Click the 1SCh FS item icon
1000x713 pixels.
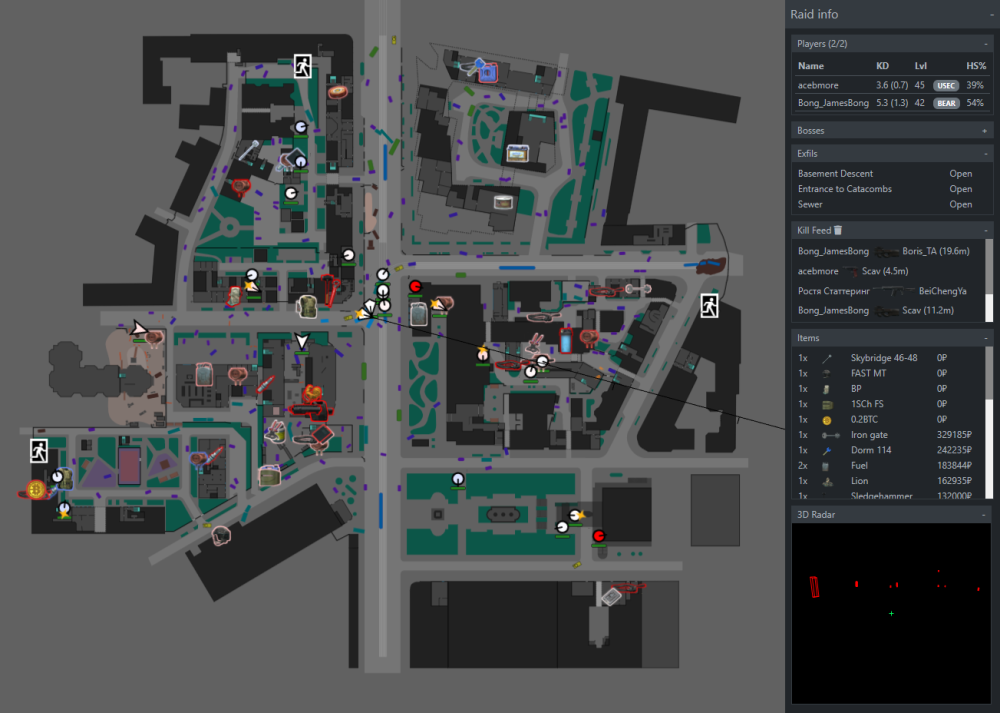click(827, 404)
